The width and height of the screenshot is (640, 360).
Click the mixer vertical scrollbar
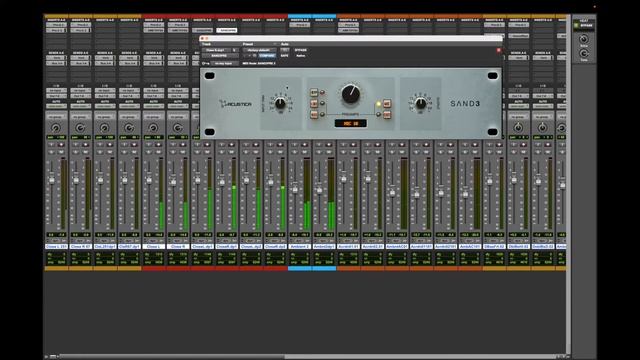click(568, 184)
